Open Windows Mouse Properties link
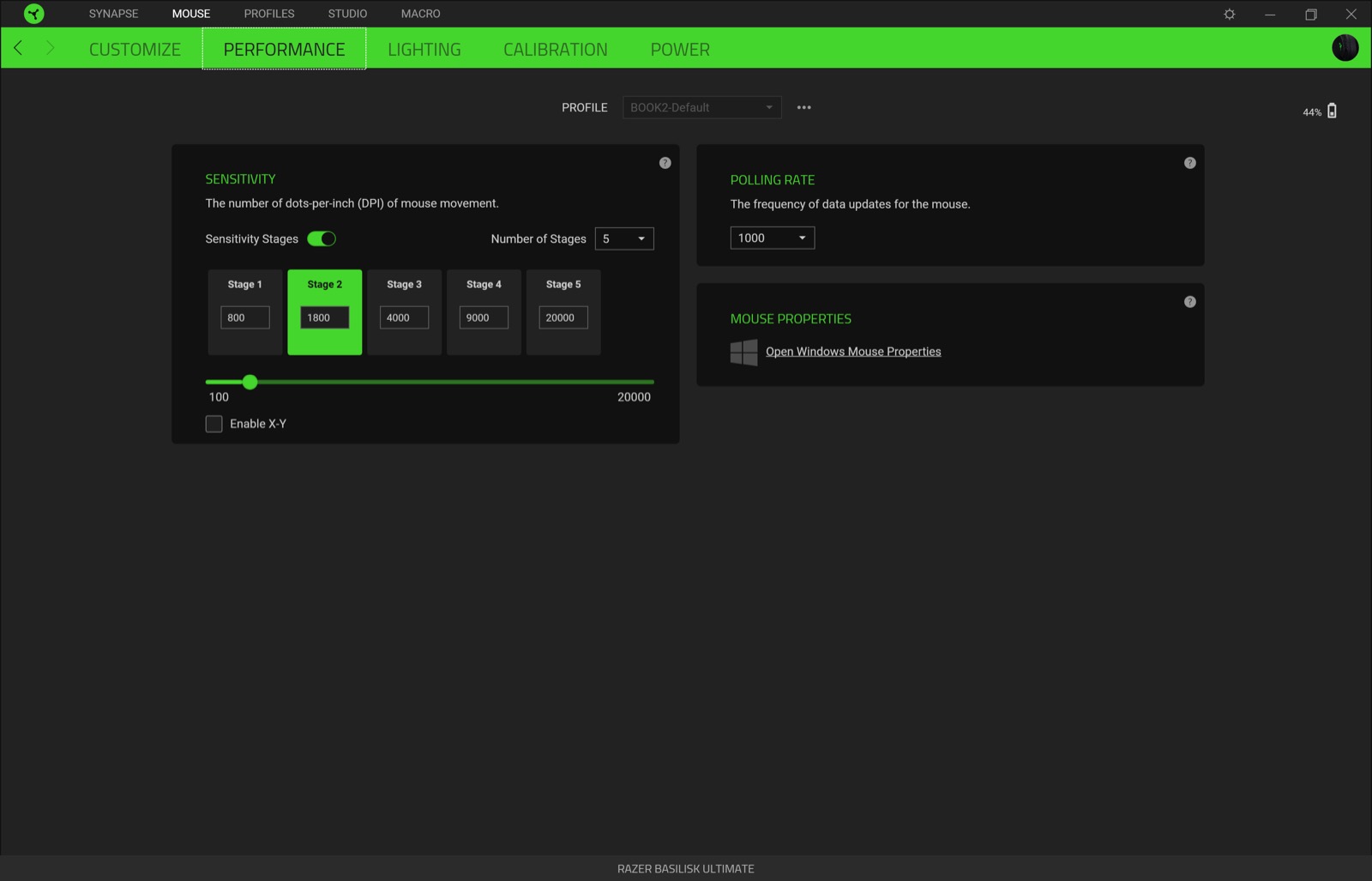This screenshot has height=881, width=1372. click(x=852, y=352)
